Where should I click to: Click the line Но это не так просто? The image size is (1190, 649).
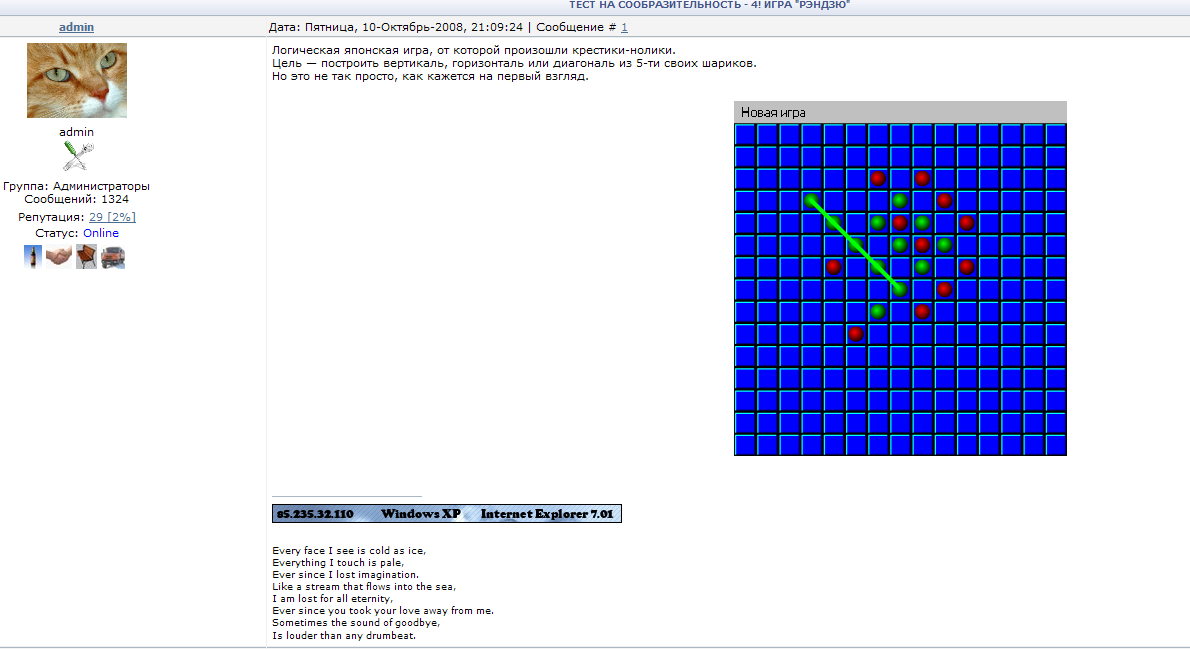coord(430,76)
